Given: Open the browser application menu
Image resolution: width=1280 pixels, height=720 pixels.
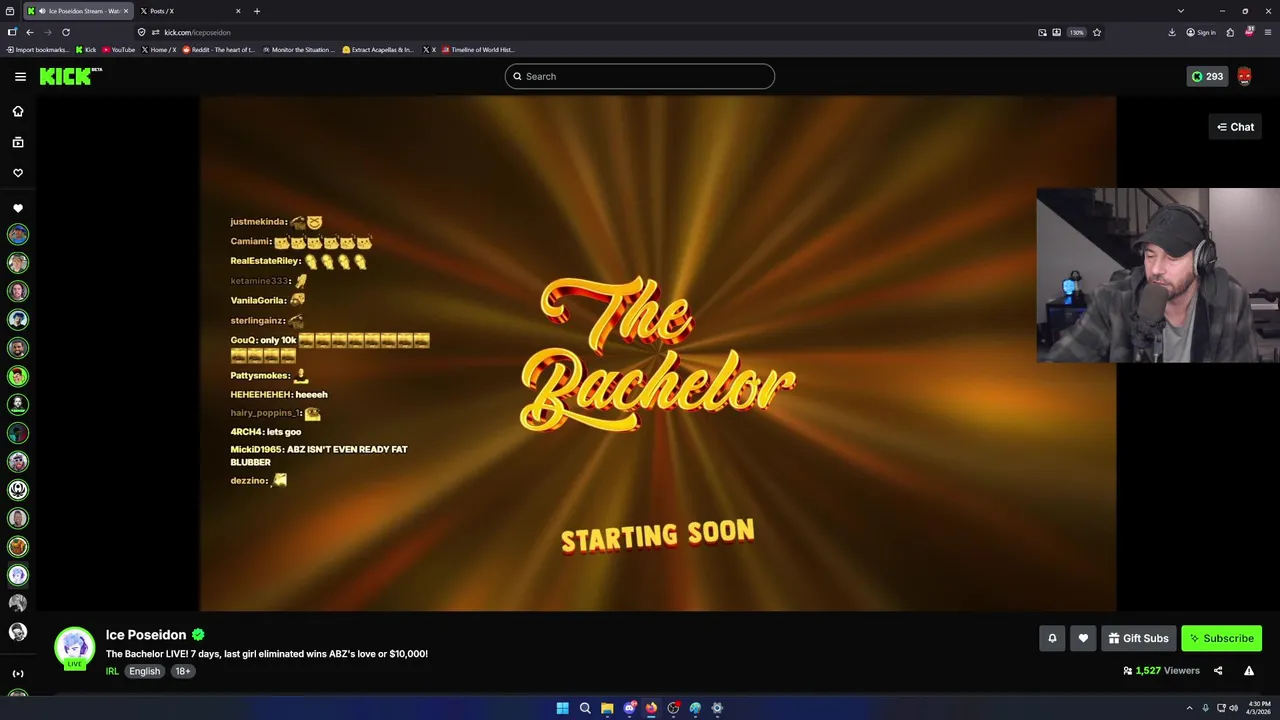Looking at the screenshot, I should tap(1268, 32).
